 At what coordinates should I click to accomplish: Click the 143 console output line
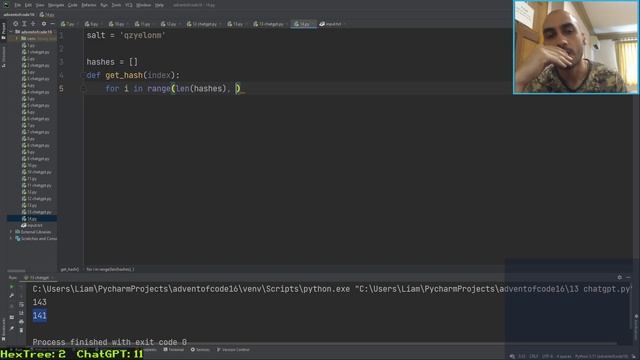coord(40,302)
